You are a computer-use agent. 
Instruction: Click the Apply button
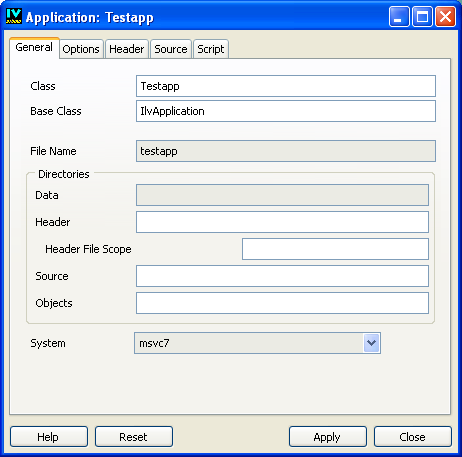click(x=328, y=436)
